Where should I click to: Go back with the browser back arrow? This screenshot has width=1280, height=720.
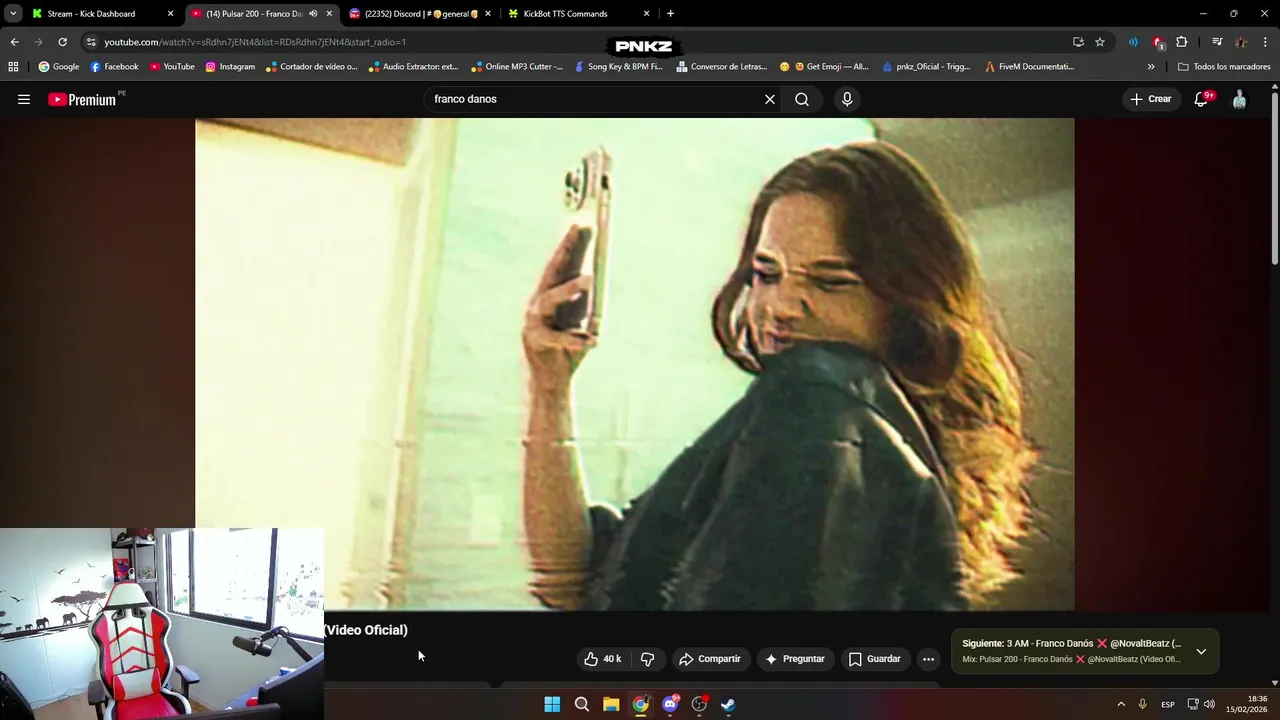coord(14,42)
